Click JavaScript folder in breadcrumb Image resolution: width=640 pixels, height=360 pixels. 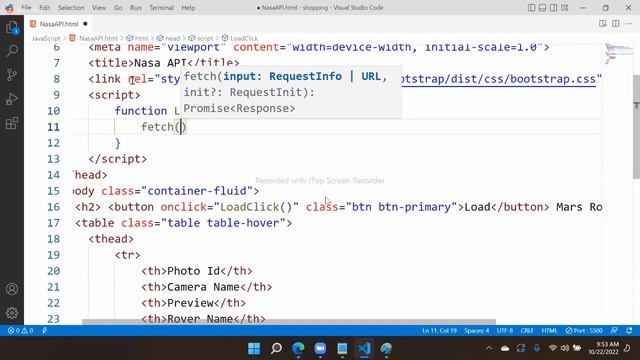pos(46,38)
